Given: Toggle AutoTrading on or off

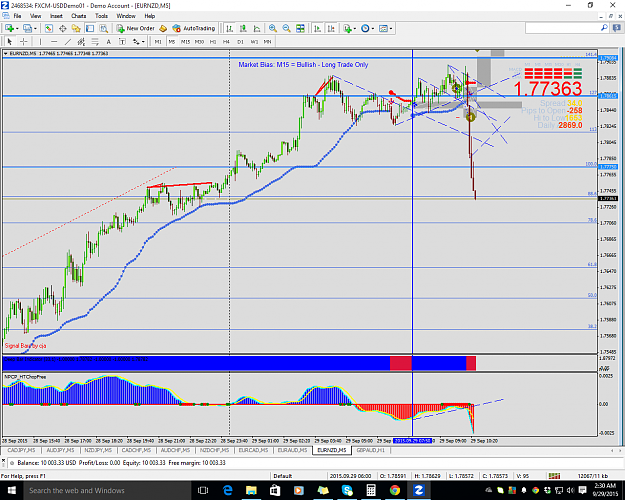Looking at the screenshot, I should (x=194, y=28).
